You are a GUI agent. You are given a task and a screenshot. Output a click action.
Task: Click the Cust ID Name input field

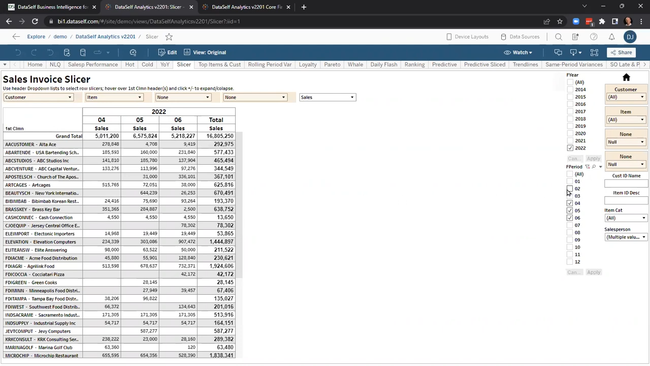click(x=626, y=183)
